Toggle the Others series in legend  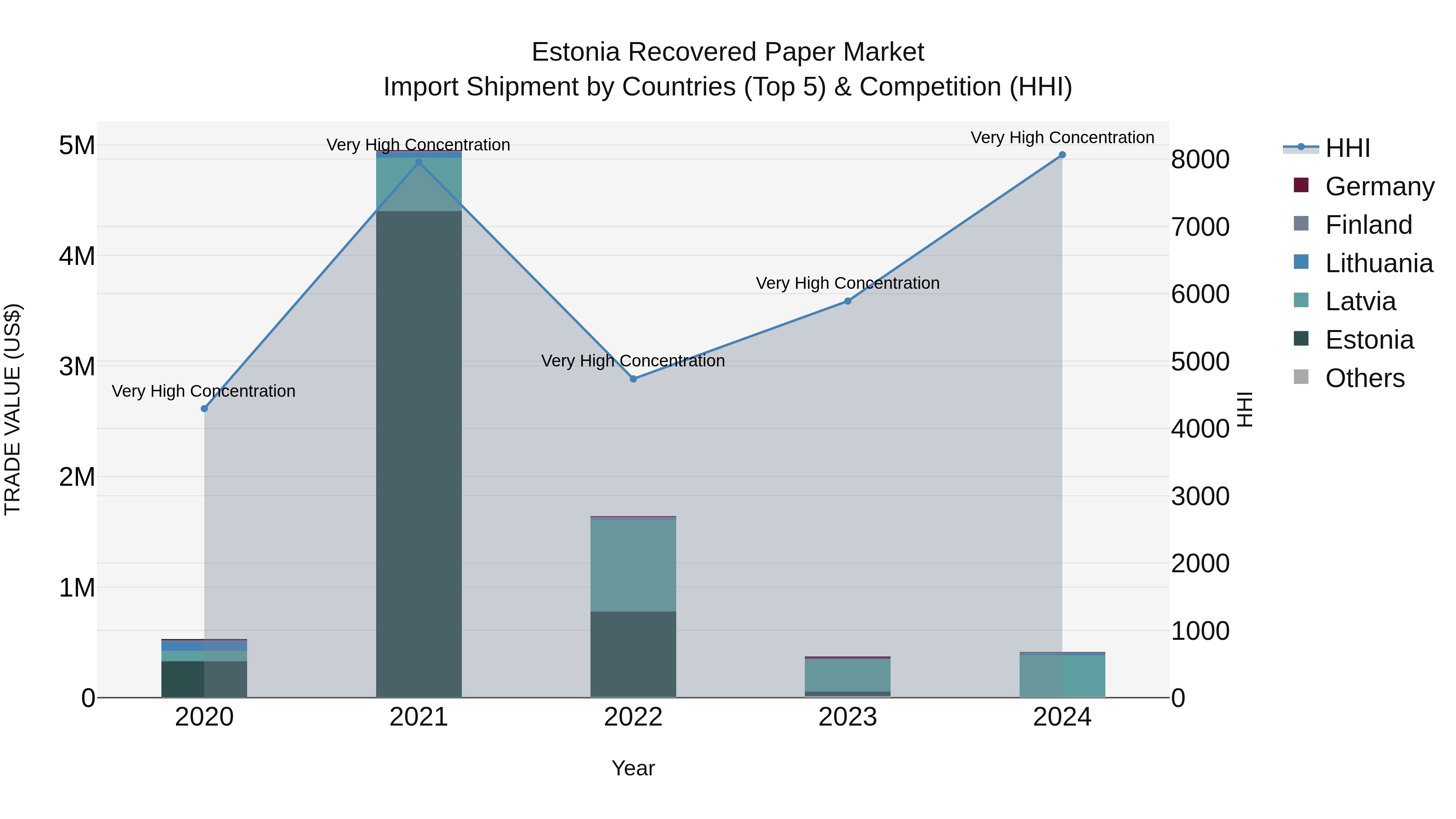(1348, 378)
